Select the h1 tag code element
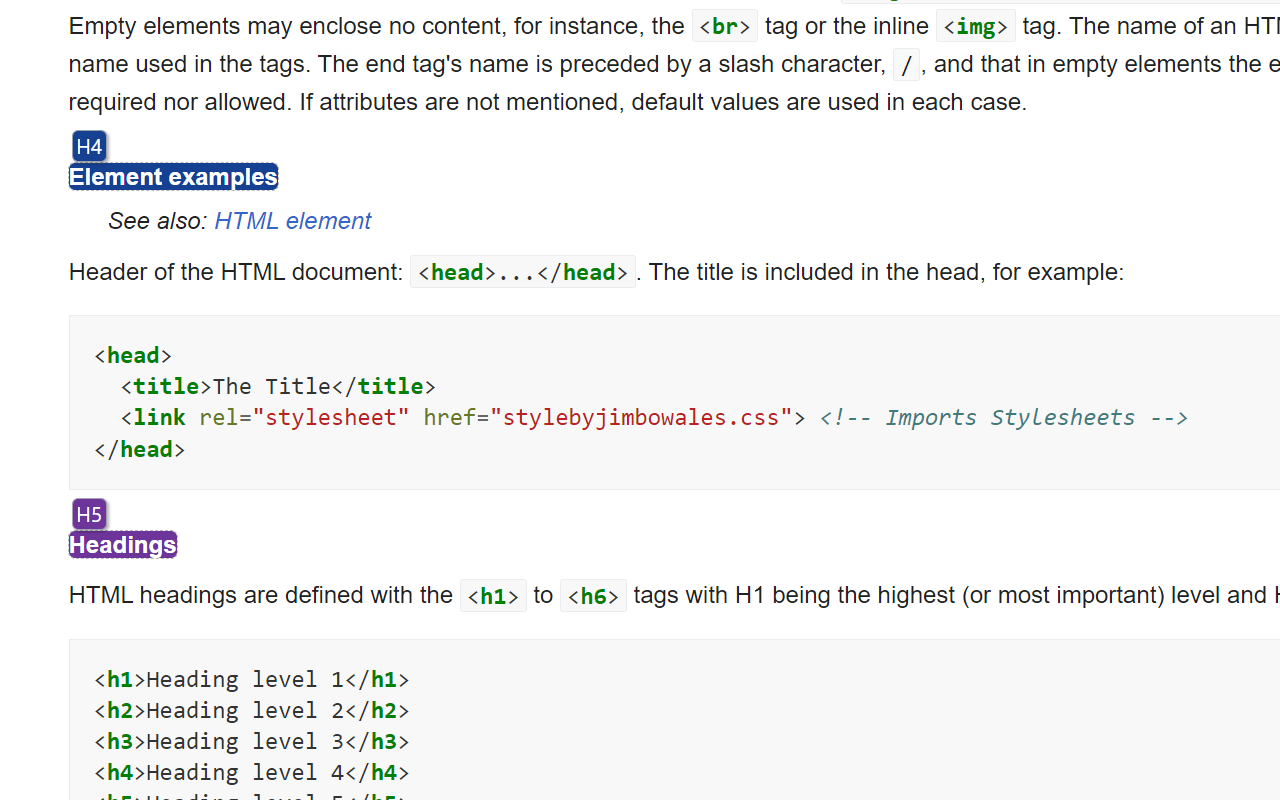Screen dimensions: 1280x800 [x=493, y=595]
